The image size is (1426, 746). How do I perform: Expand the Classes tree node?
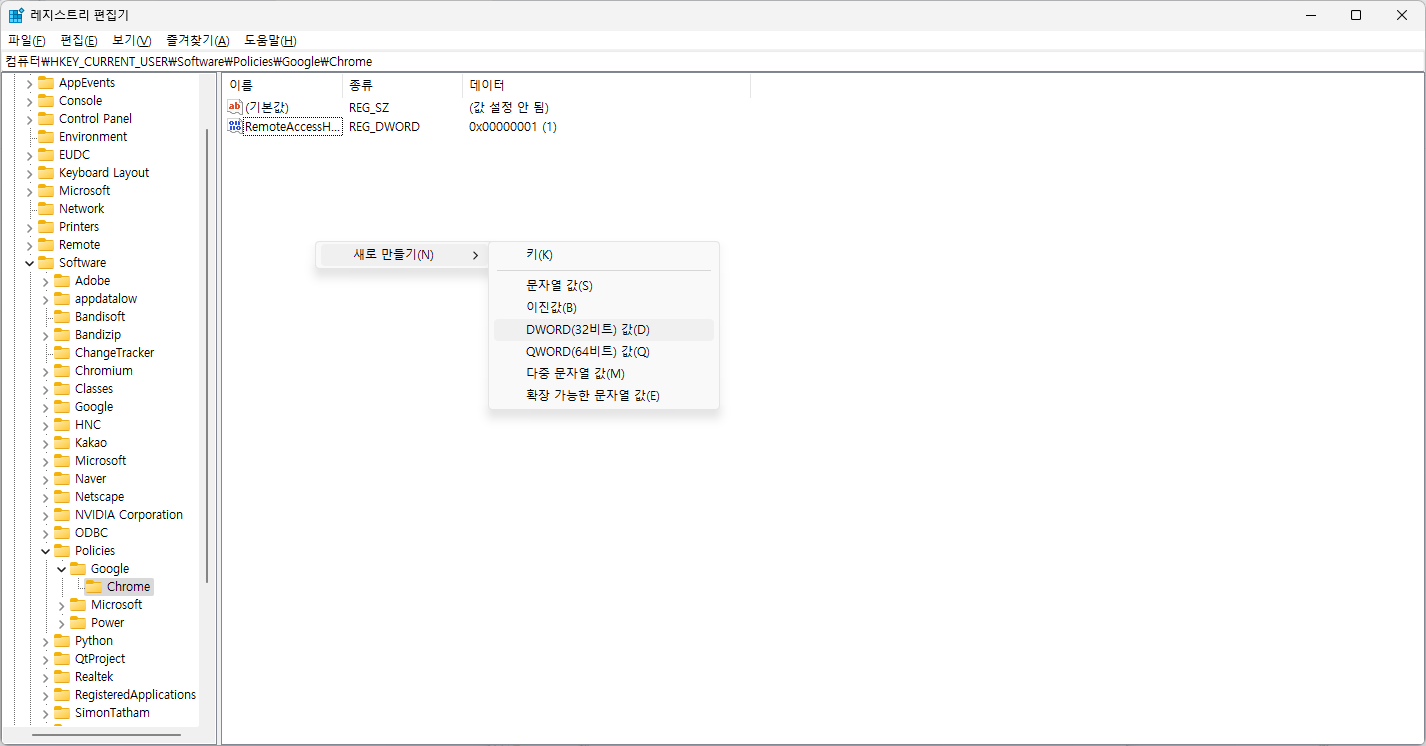(45, 389)
